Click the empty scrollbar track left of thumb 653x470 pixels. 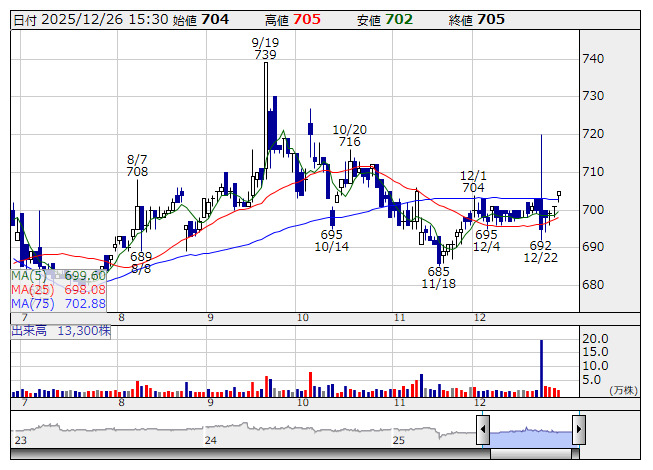pyautogui.click(x=250, y=454)
